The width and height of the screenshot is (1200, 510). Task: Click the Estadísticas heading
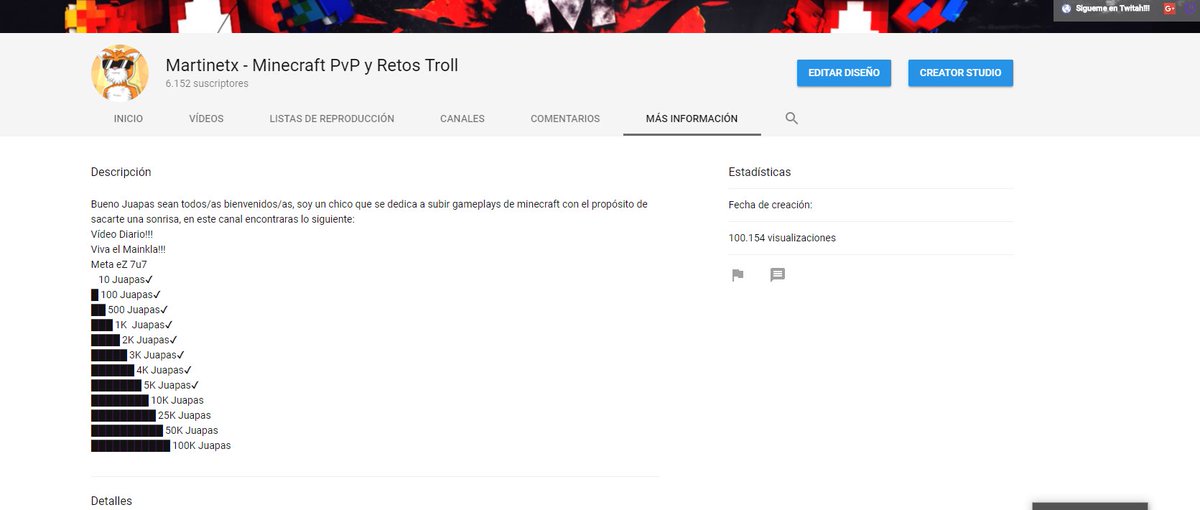tap(760, 172)
